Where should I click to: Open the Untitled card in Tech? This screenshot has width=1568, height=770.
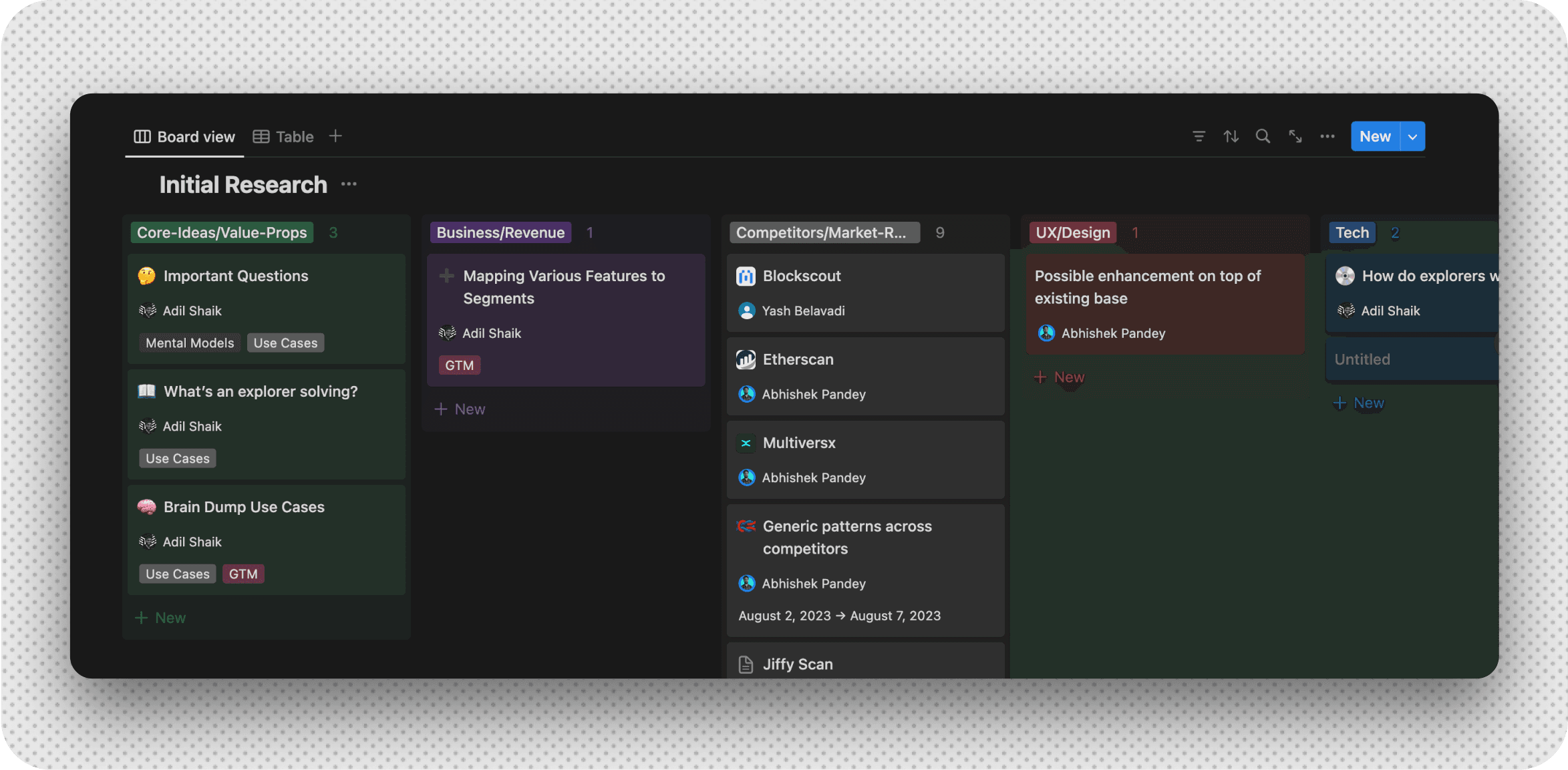tap(1403, 359)
